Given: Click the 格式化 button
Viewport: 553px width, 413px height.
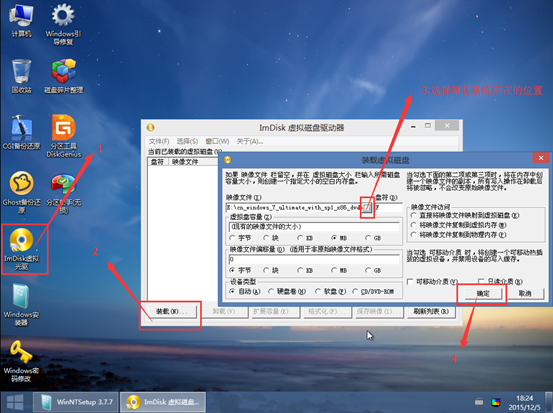Looking at the screenshot, I should (x=327, y=311).
